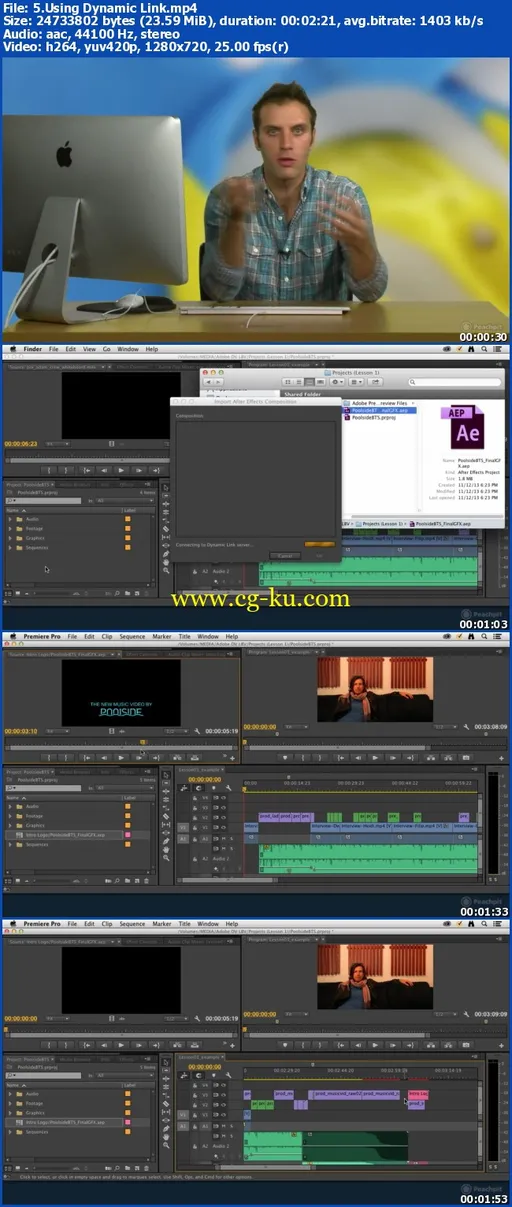Choose Zoom tool in 00:01:33 tools panel
Image resolution: width=512 pixels, height=1207 pixels.
point(167,858)
